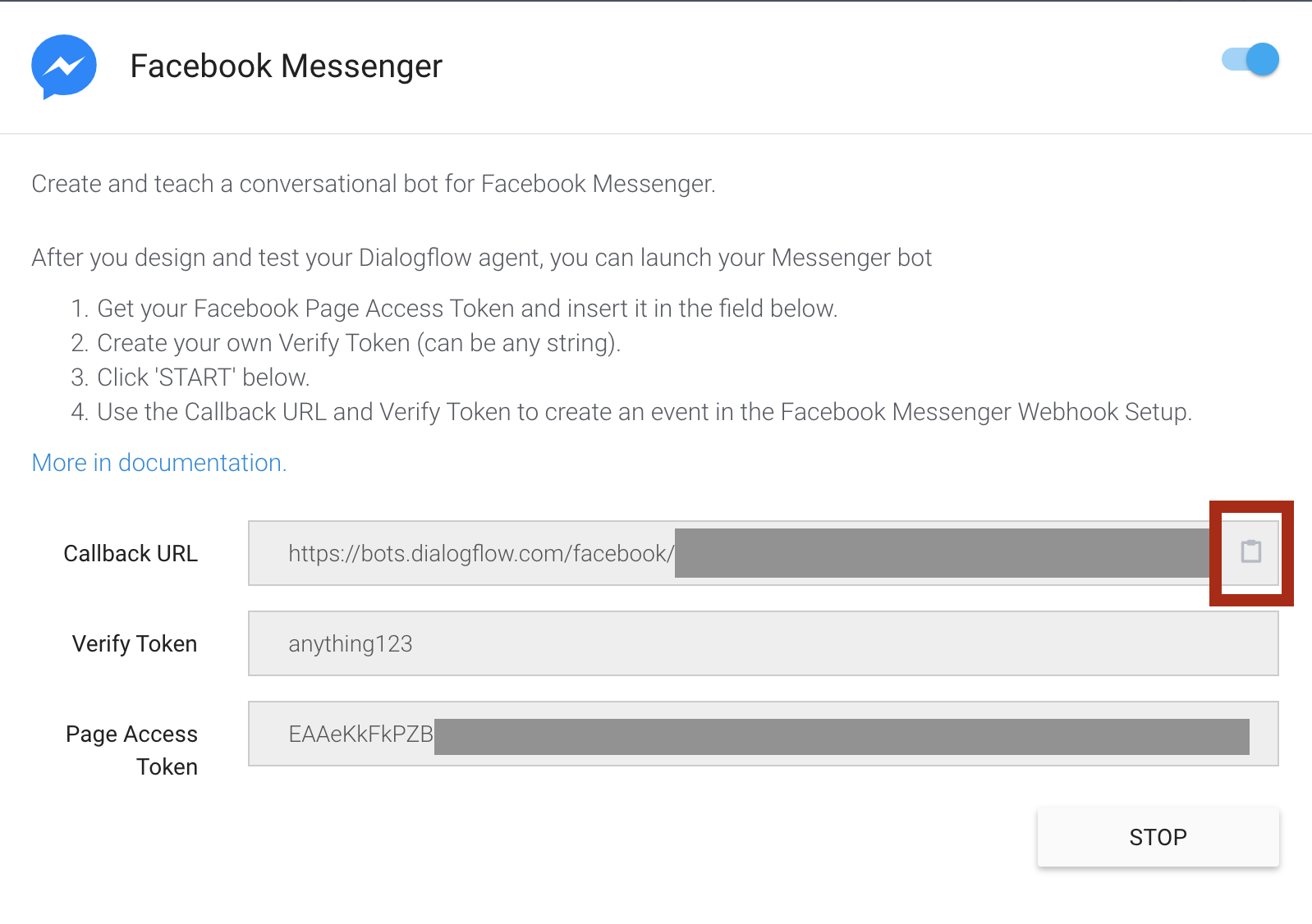The height and width of the screenshot is (924, 1312).
Task: Click the 'After you design and test' paragraph
Action: pos(481,258)
